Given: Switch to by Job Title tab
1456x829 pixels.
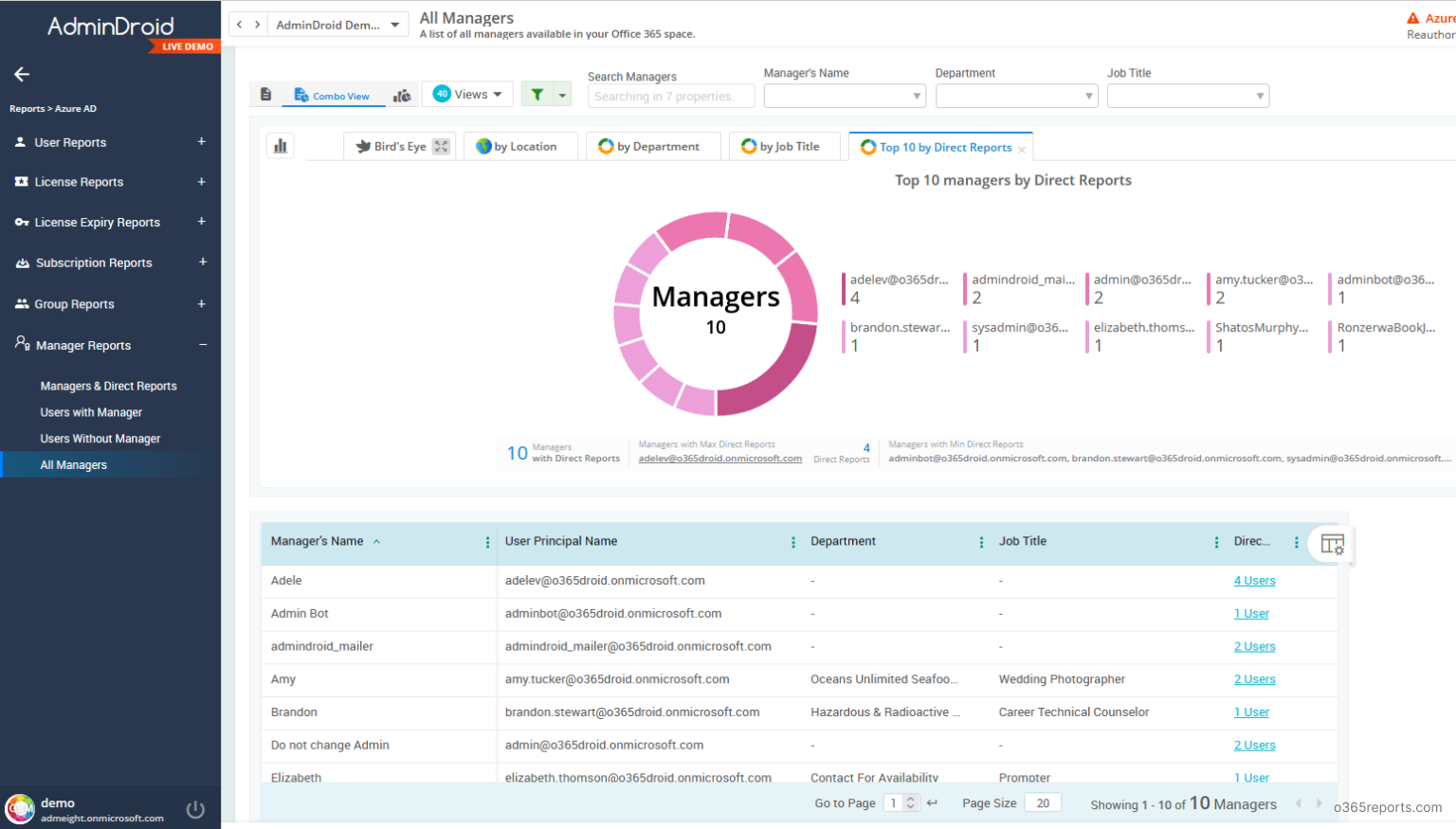Looking at the screenshot, I should 784,147.
